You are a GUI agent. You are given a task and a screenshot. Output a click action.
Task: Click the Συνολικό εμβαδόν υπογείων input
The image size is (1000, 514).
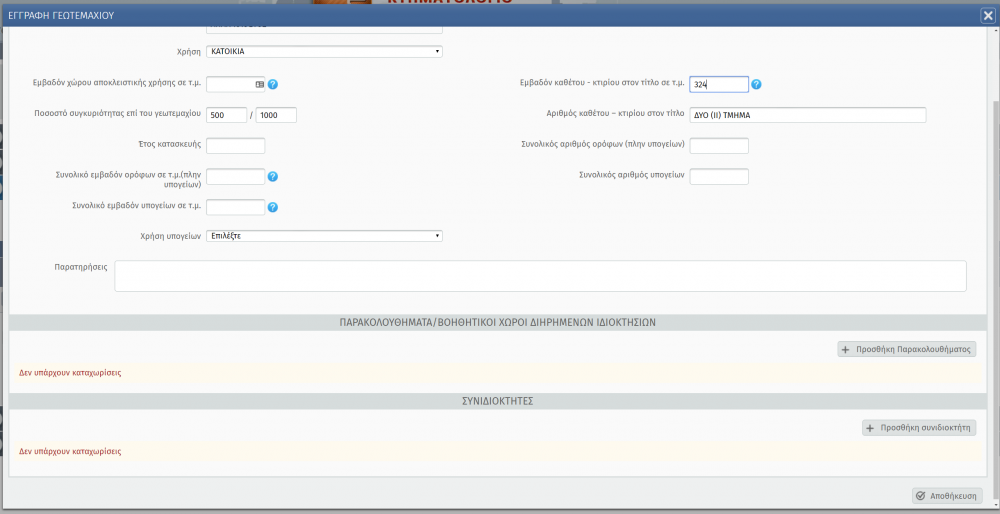click(235, 208)
